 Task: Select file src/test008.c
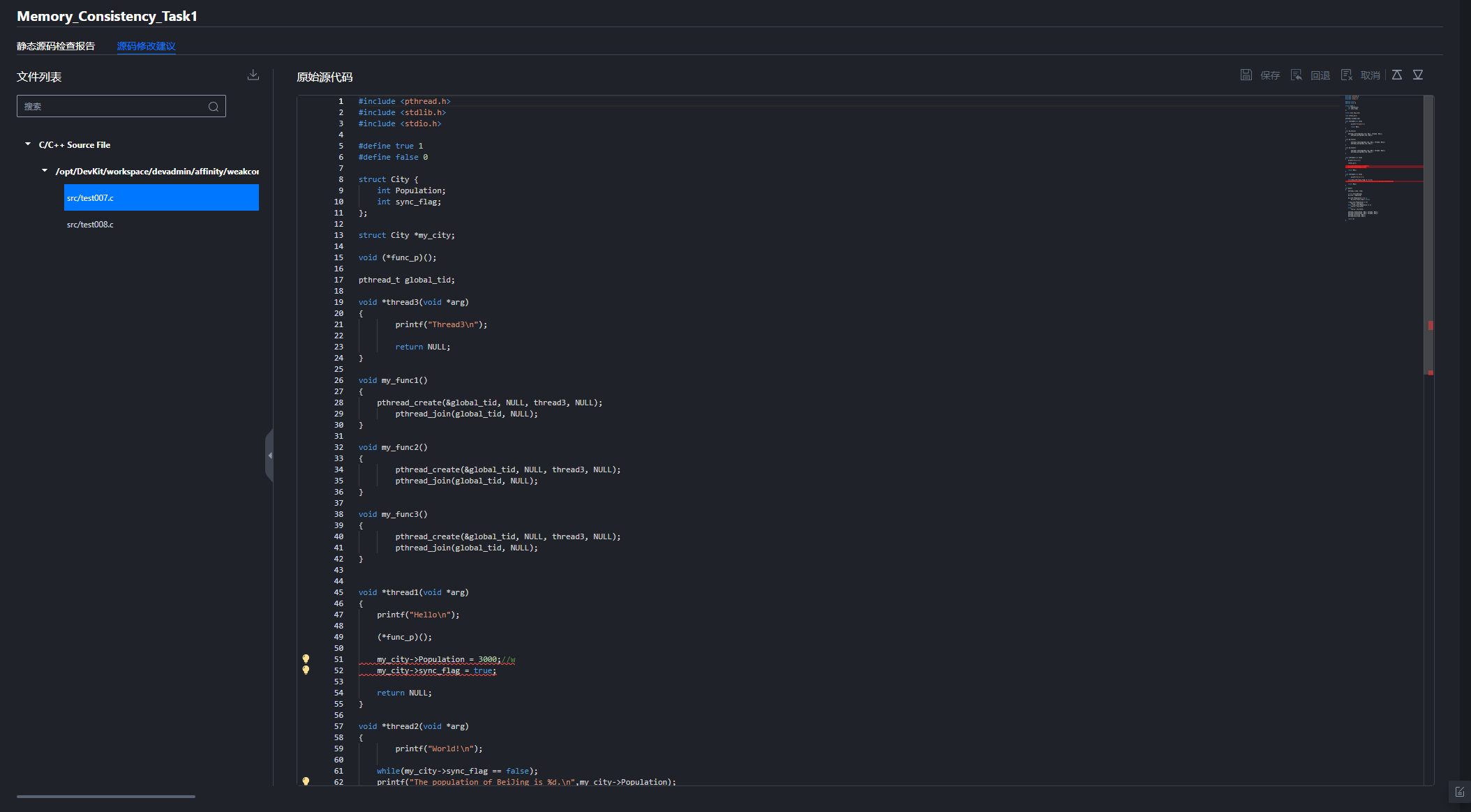(x=161, y=224)
